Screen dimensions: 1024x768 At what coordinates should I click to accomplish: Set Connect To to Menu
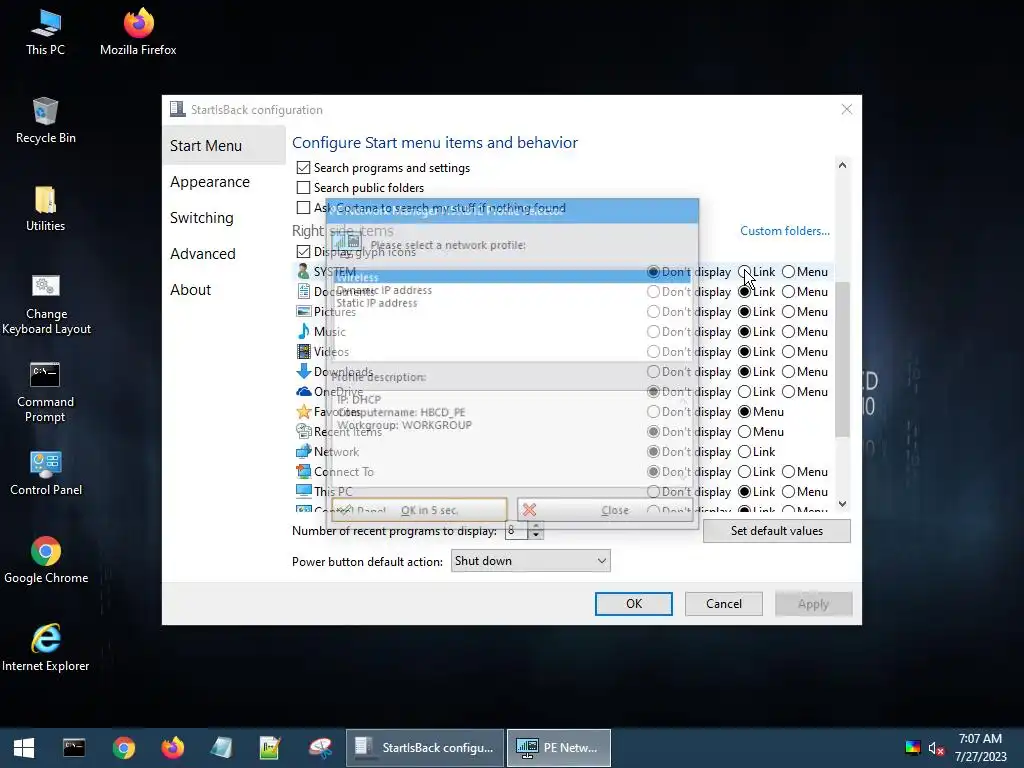tap(788, 472)
